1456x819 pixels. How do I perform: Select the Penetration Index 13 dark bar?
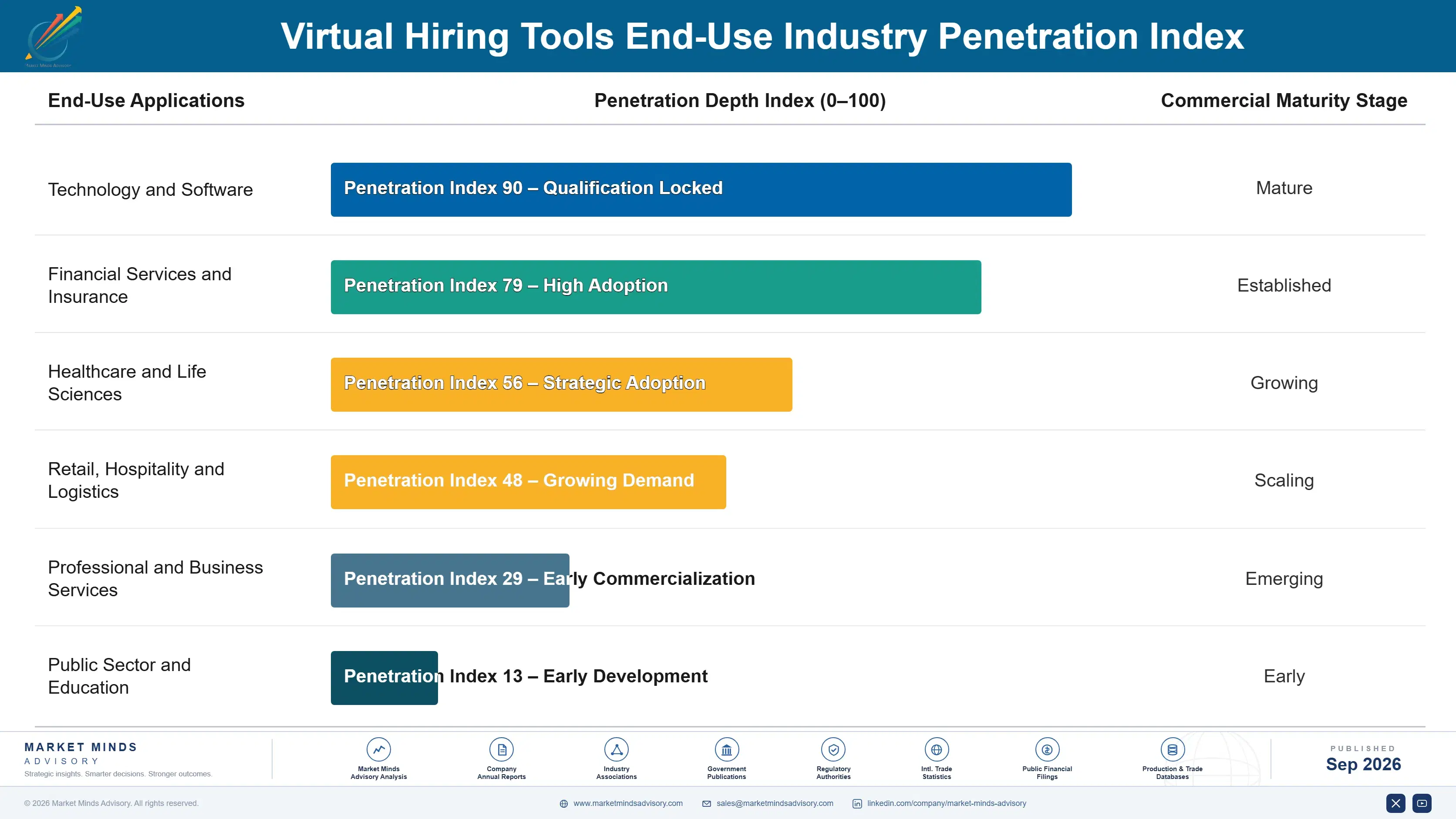click(384, 678)
